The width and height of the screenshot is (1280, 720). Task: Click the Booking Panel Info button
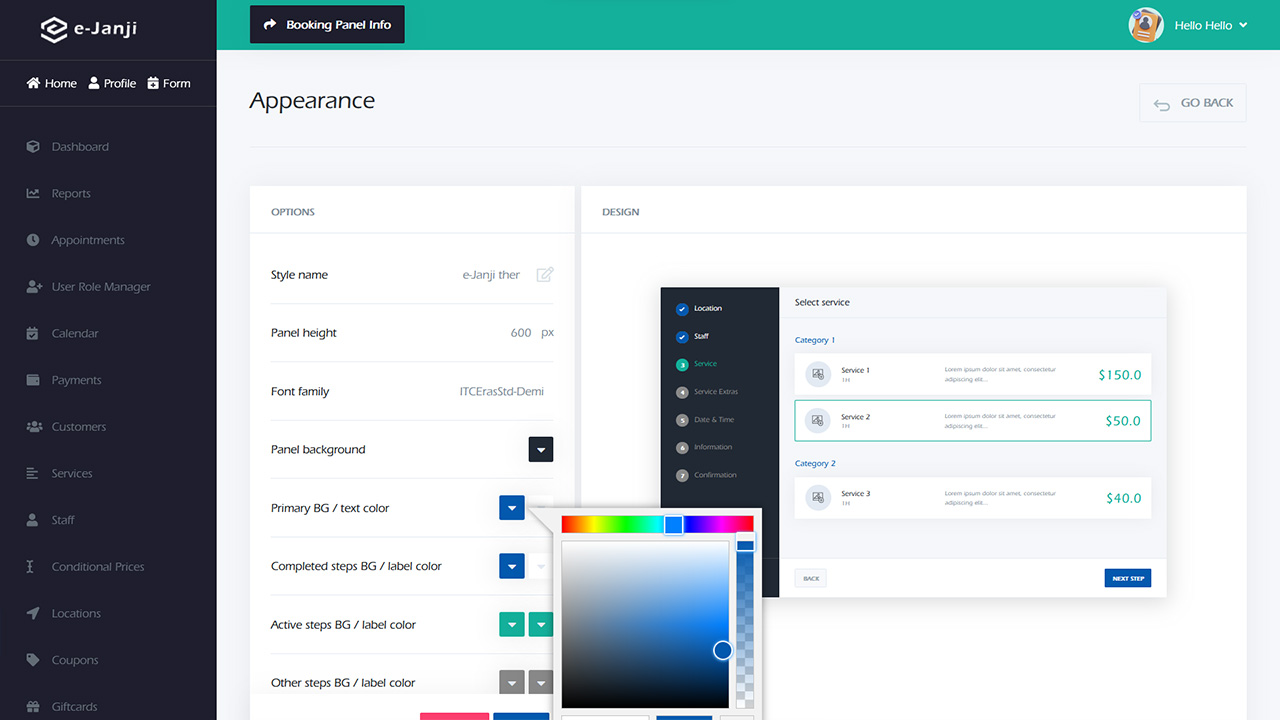click(x=327, y=25)
